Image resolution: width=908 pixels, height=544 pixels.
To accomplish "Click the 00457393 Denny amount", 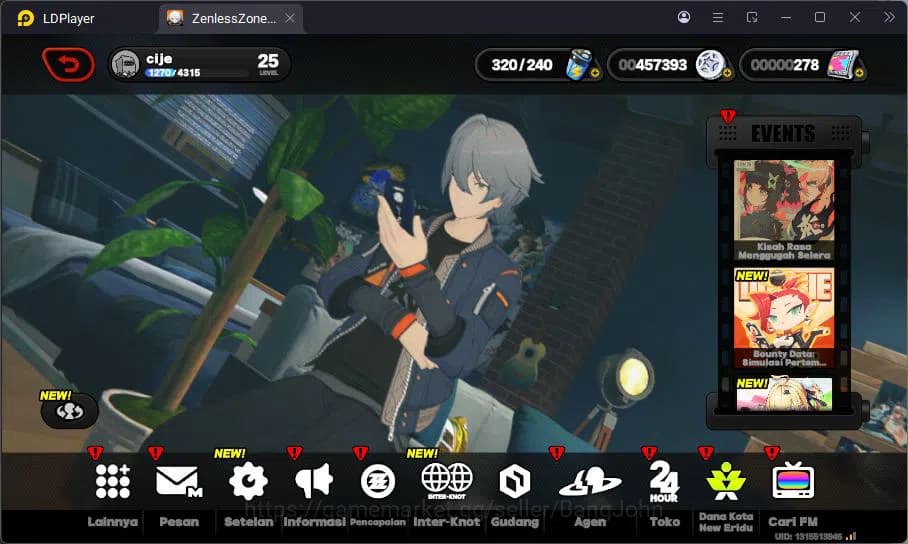I will (653, 65).
